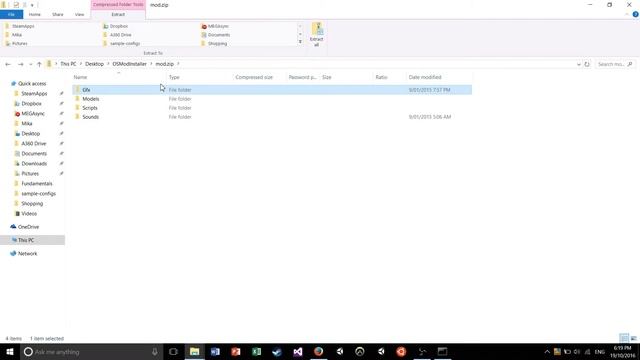This screenshot has height=360, width=640.
Task: Select the Scripts folder
Action: pos(90,108)
